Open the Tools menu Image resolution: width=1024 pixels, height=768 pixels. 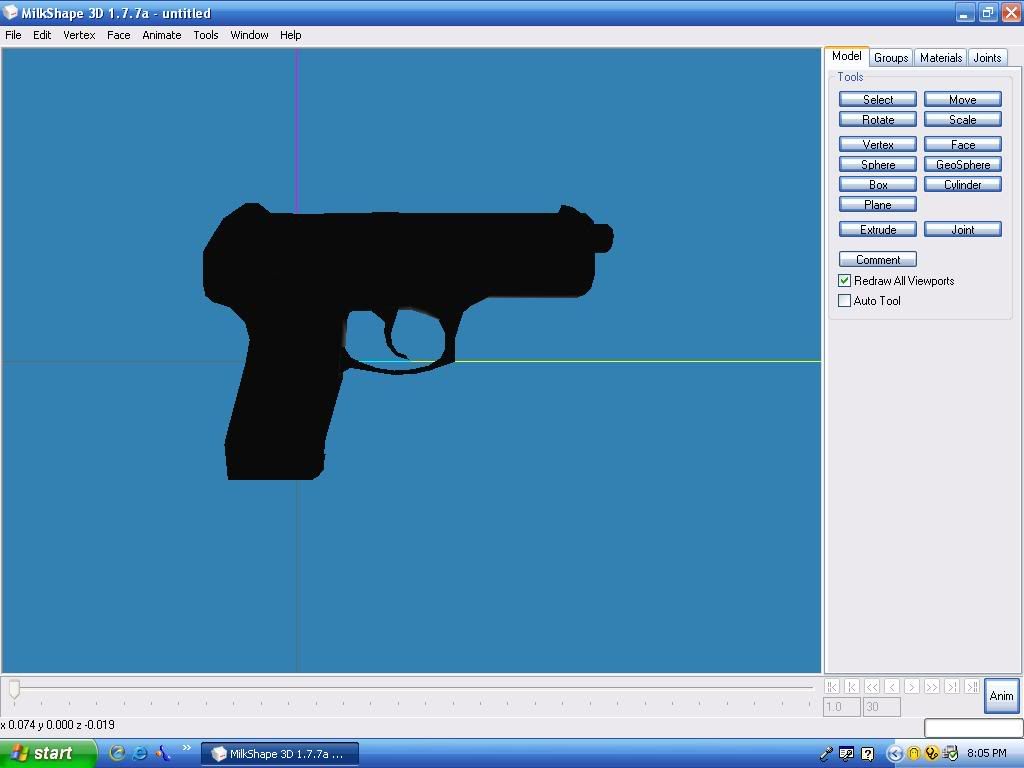point(206,35)
